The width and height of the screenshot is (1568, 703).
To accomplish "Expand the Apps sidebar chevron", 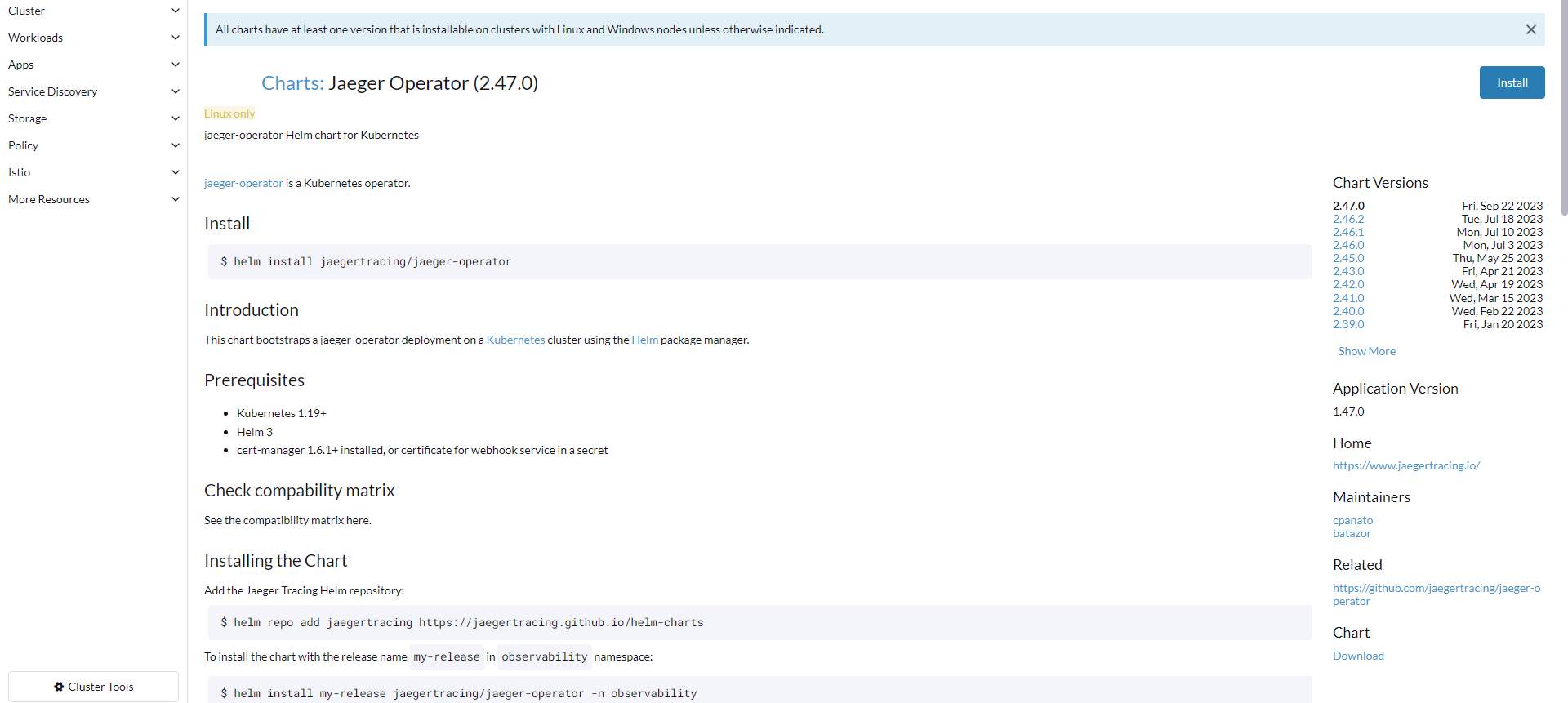I will (x=175, y=65).
